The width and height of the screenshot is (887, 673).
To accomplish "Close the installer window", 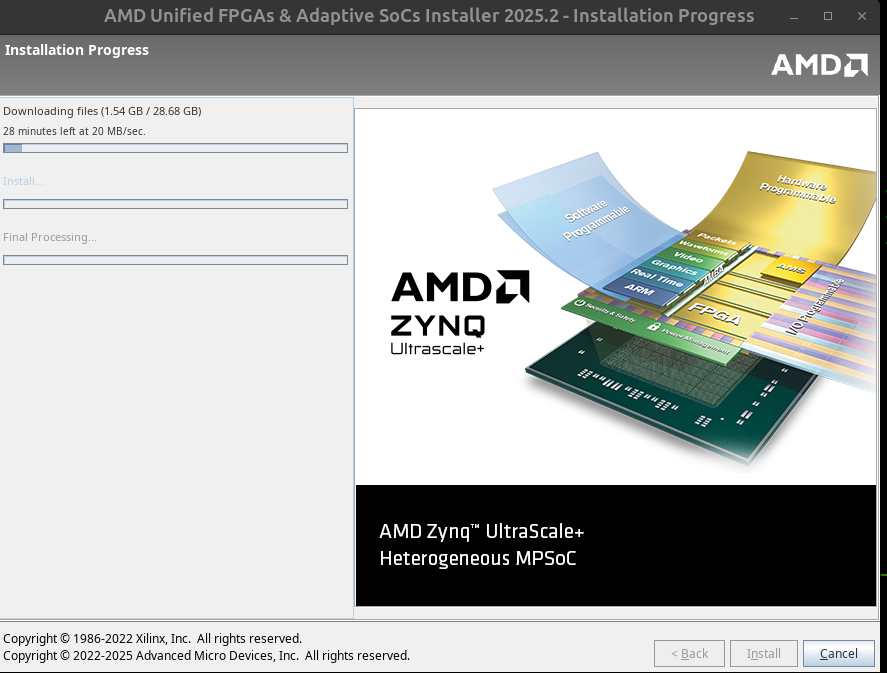I will 862,16.
